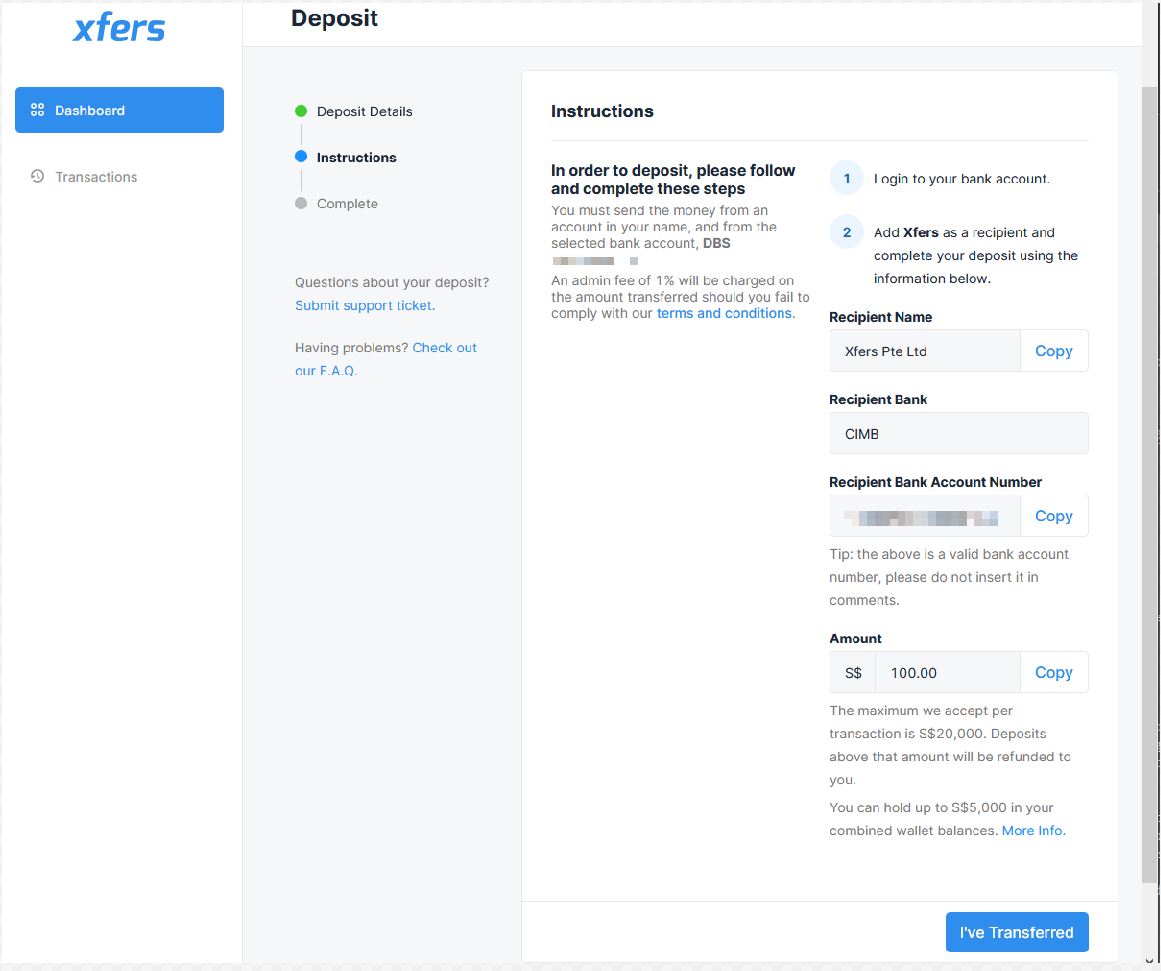Screen dimensions: 1161x971
Task: Click the green Deposit Details step dot
Action: tap(301, 111)
